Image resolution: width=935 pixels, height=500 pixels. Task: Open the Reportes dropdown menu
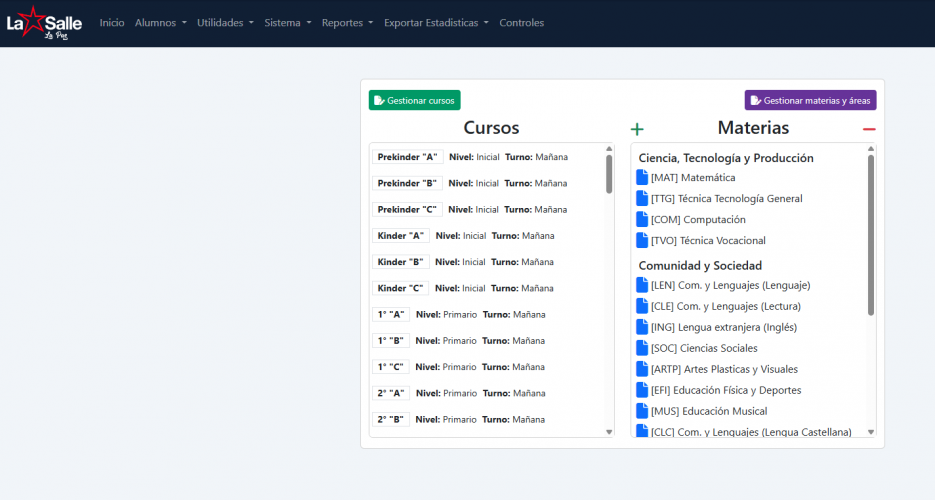pos(348,23)
